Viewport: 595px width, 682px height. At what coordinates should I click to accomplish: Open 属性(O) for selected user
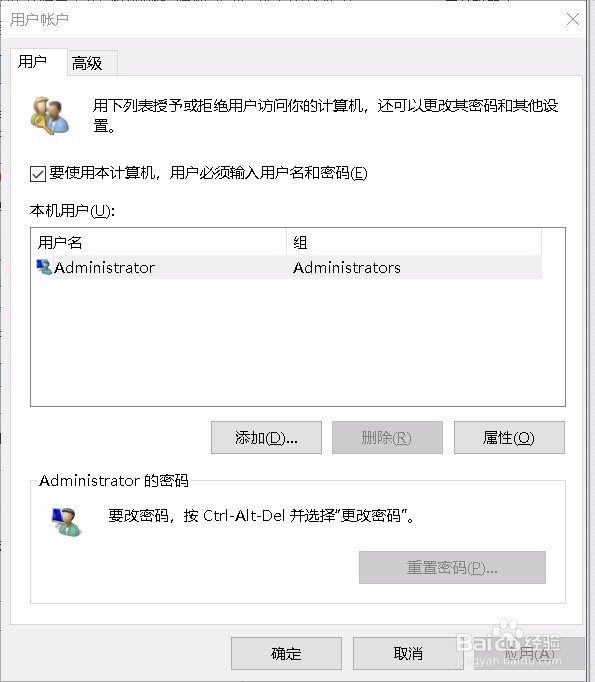pyautogui.click(x=509, y=438)
